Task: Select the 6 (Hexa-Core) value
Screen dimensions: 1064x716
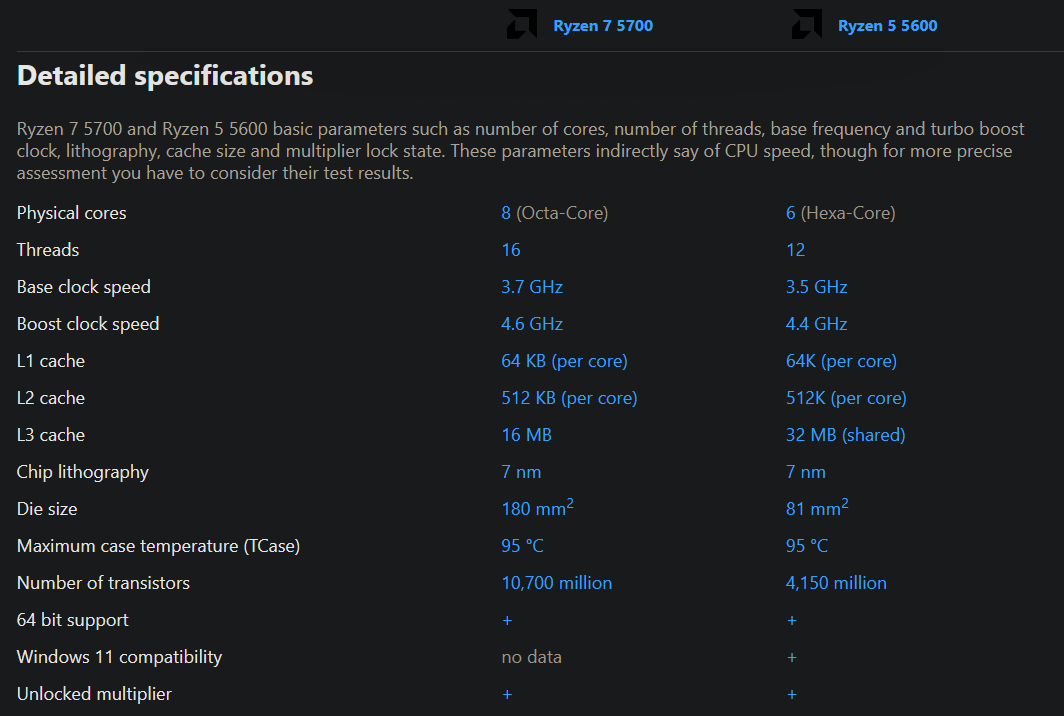Action: click(840, 213)
